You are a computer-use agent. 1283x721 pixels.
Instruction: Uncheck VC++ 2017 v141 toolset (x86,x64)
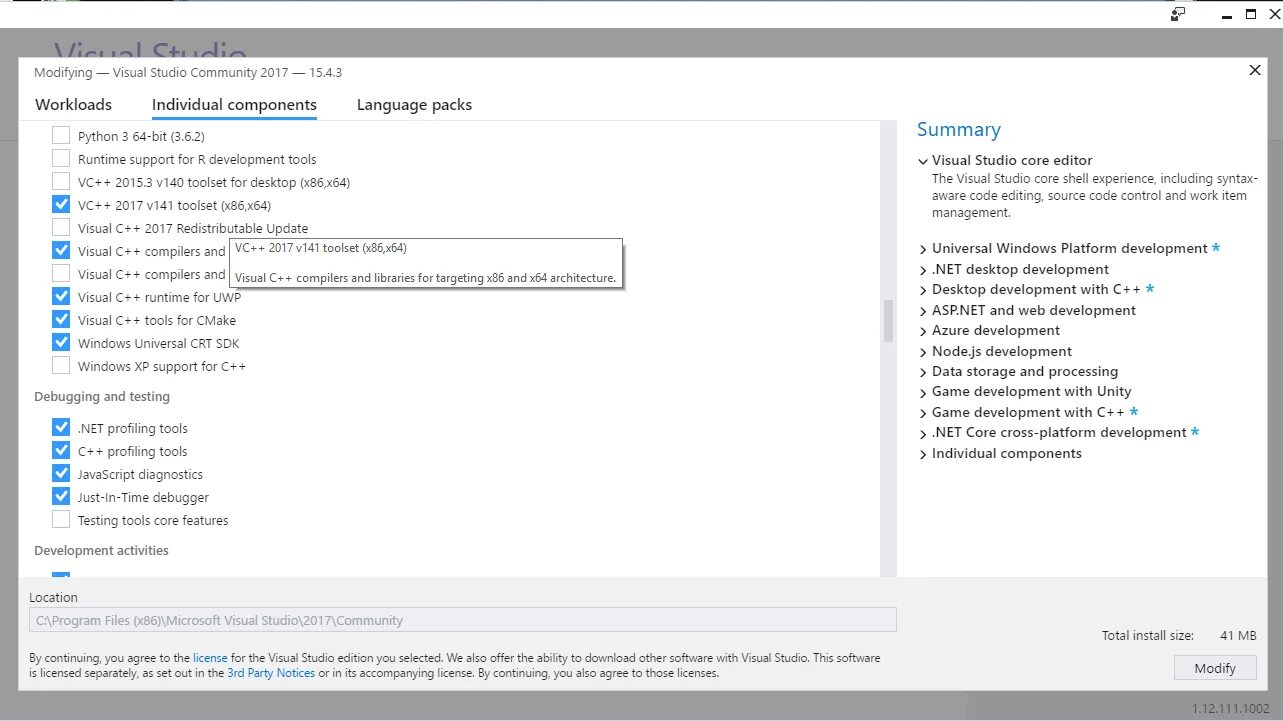point(61,205)
